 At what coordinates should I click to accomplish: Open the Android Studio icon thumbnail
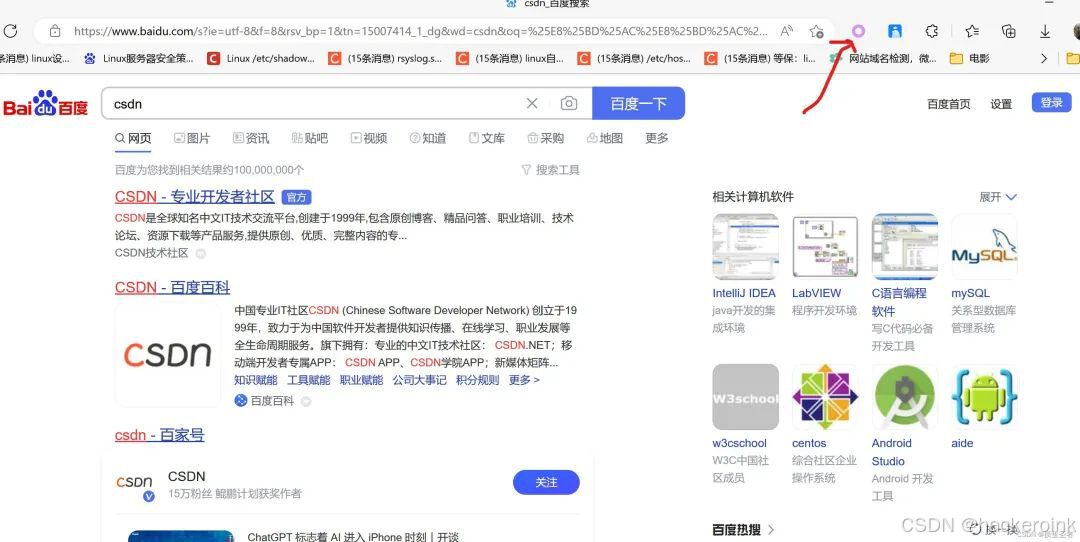point(904,397)
